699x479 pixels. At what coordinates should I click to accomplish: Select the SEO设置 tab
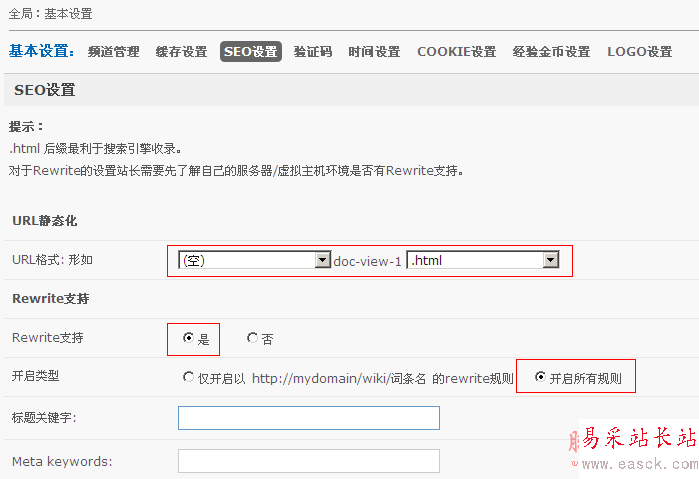(251, 52)
